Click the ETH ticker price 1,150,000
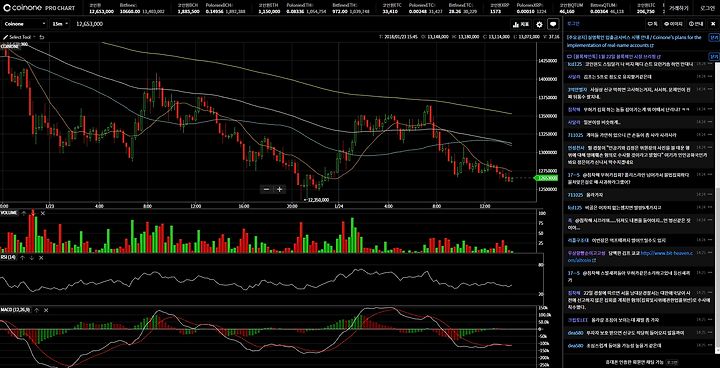 click(x=269, y=11)
